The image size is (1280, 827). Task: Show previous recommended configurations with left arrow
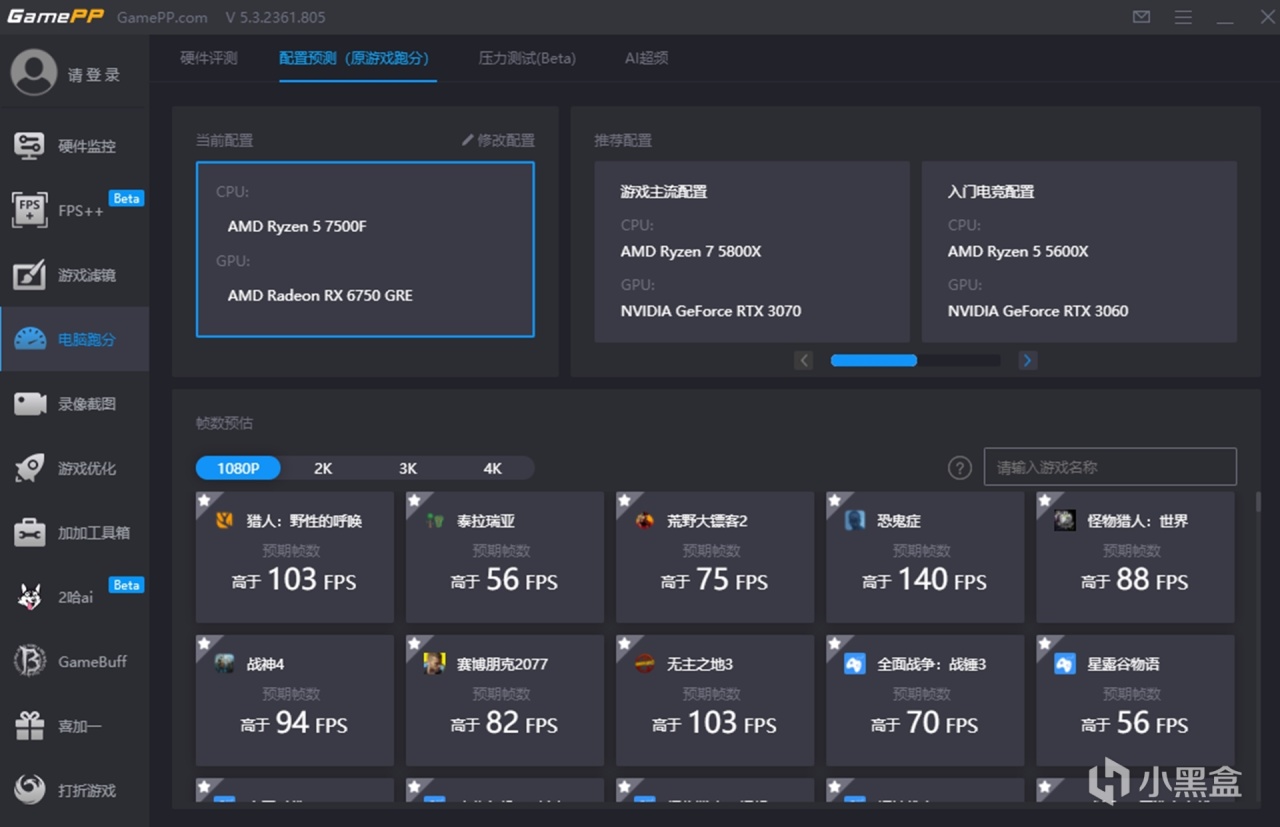point(804,360)
